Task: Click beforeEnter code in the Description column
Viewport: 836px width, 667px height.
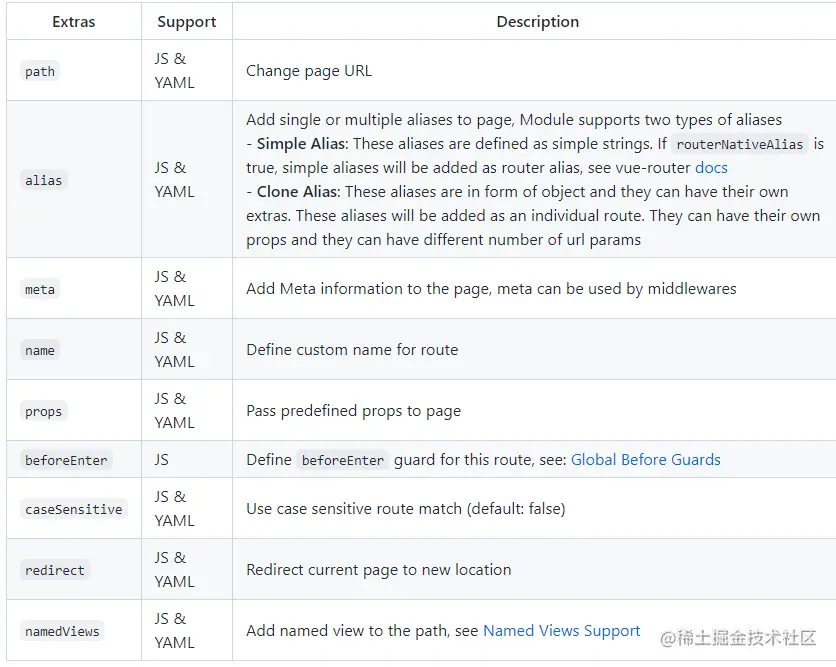Action: 342,461
